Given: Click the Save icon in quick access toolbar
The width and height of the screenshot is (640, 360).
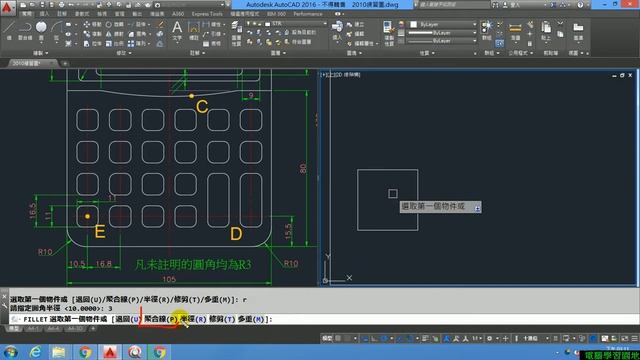Looking at the screenshot, I should pyautogui.click(x=42, y=5).
